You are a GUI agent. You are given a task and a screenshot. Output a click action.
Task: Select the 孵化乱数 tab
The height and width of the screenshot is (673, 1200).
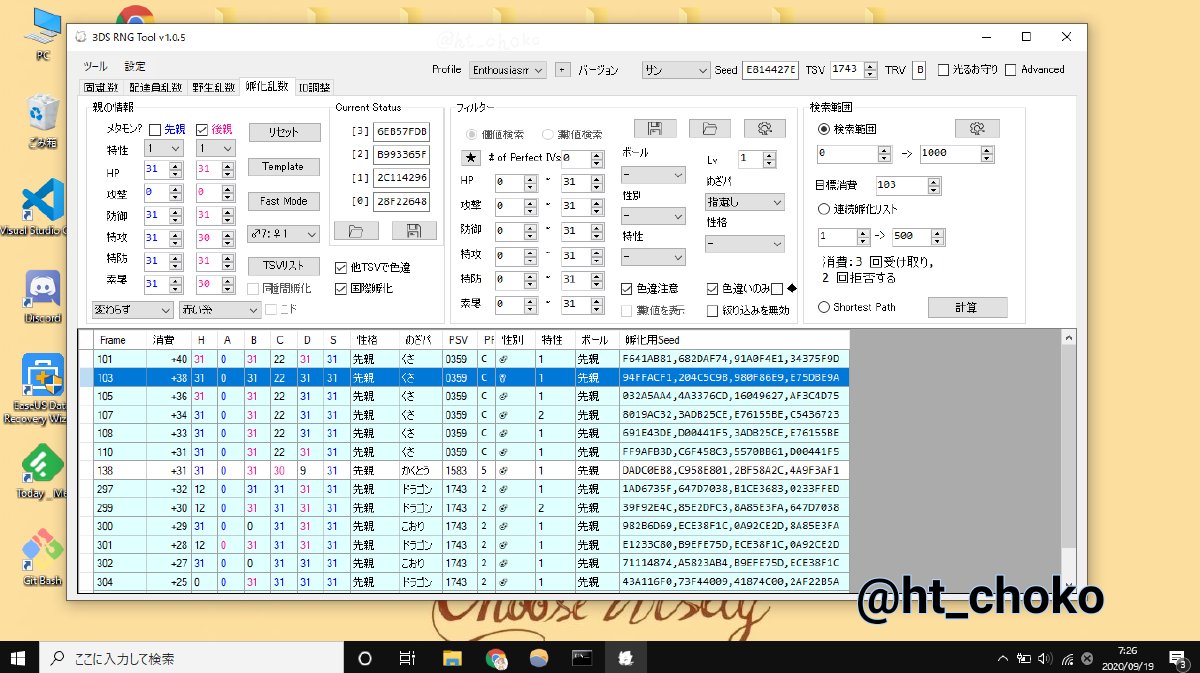(268, 87)
